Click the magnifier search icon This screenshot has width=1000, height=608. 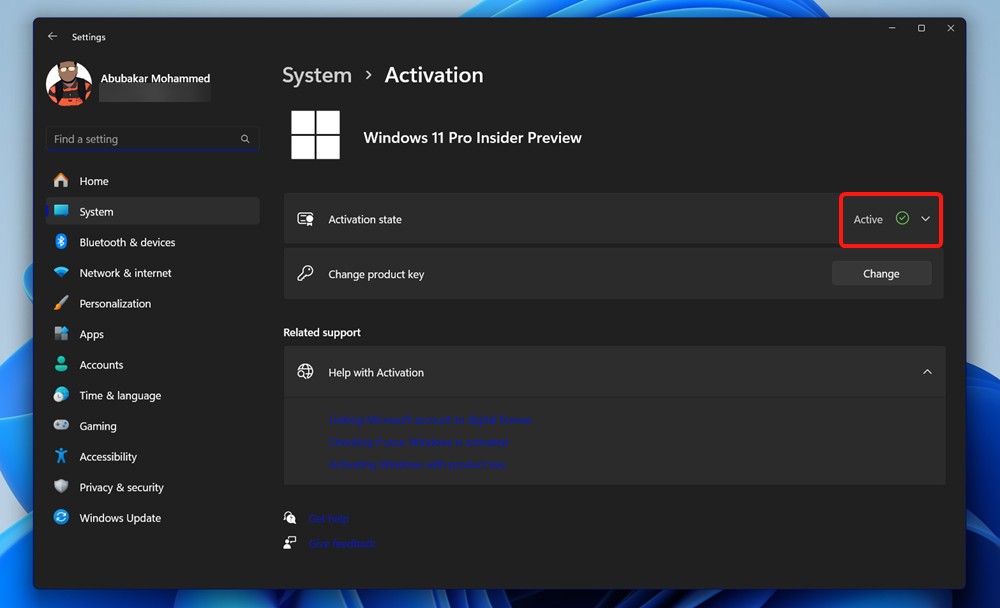tap(245, 138)
